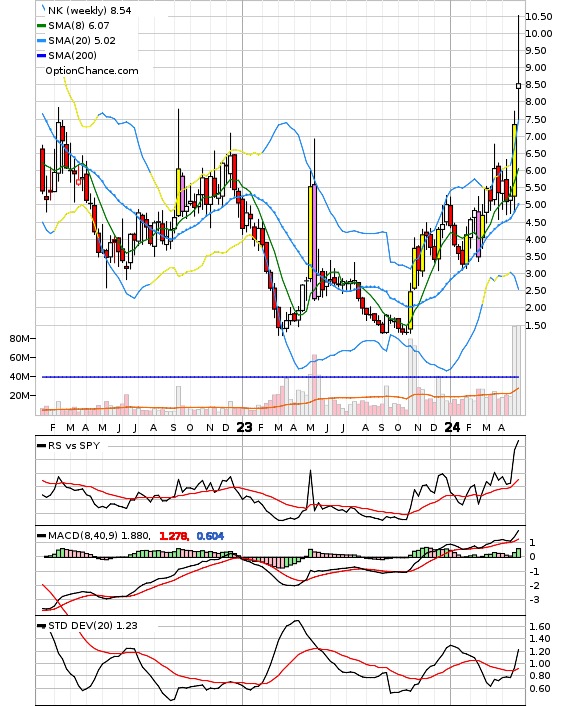Image resolution: width=566 pixels, height=706 pixels.
Task: Click the NK (weekly) 8.54 legend label
Action: coord(90,10)
